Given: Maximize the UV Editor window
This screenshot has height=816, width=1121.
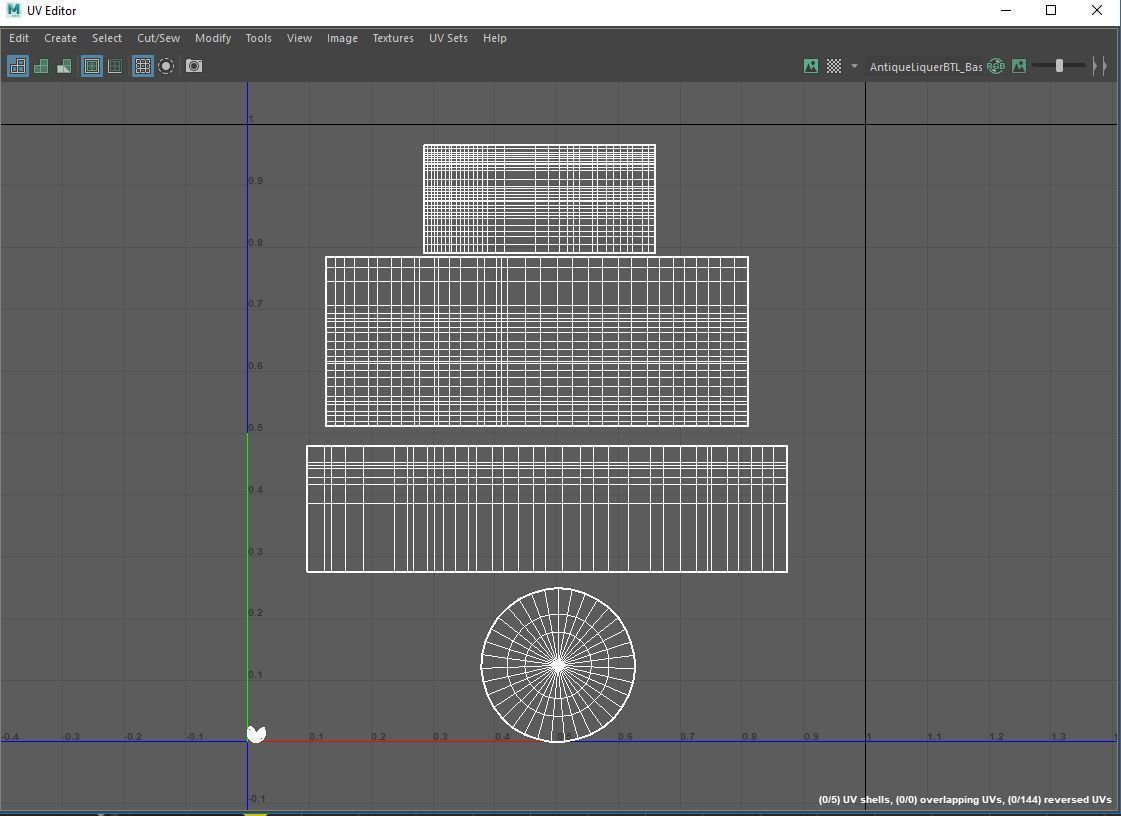Looking at the screenshot, I should pyautogui.click(x=1051, y=10).
